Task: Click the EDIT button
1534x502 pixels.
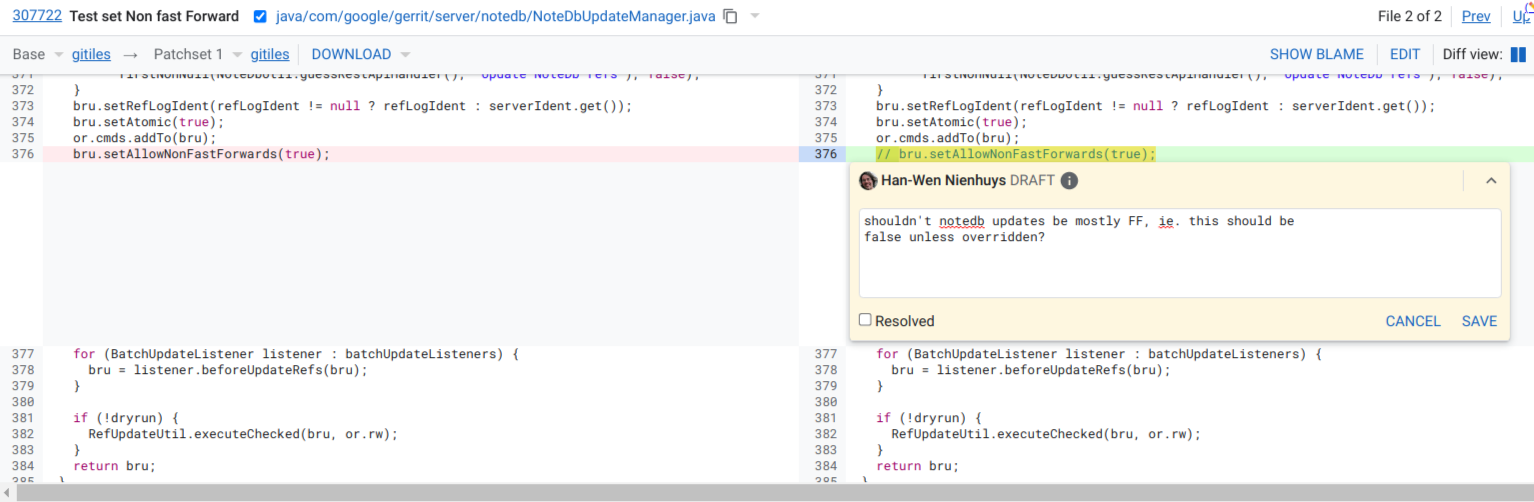Action: pos(1404,54)
